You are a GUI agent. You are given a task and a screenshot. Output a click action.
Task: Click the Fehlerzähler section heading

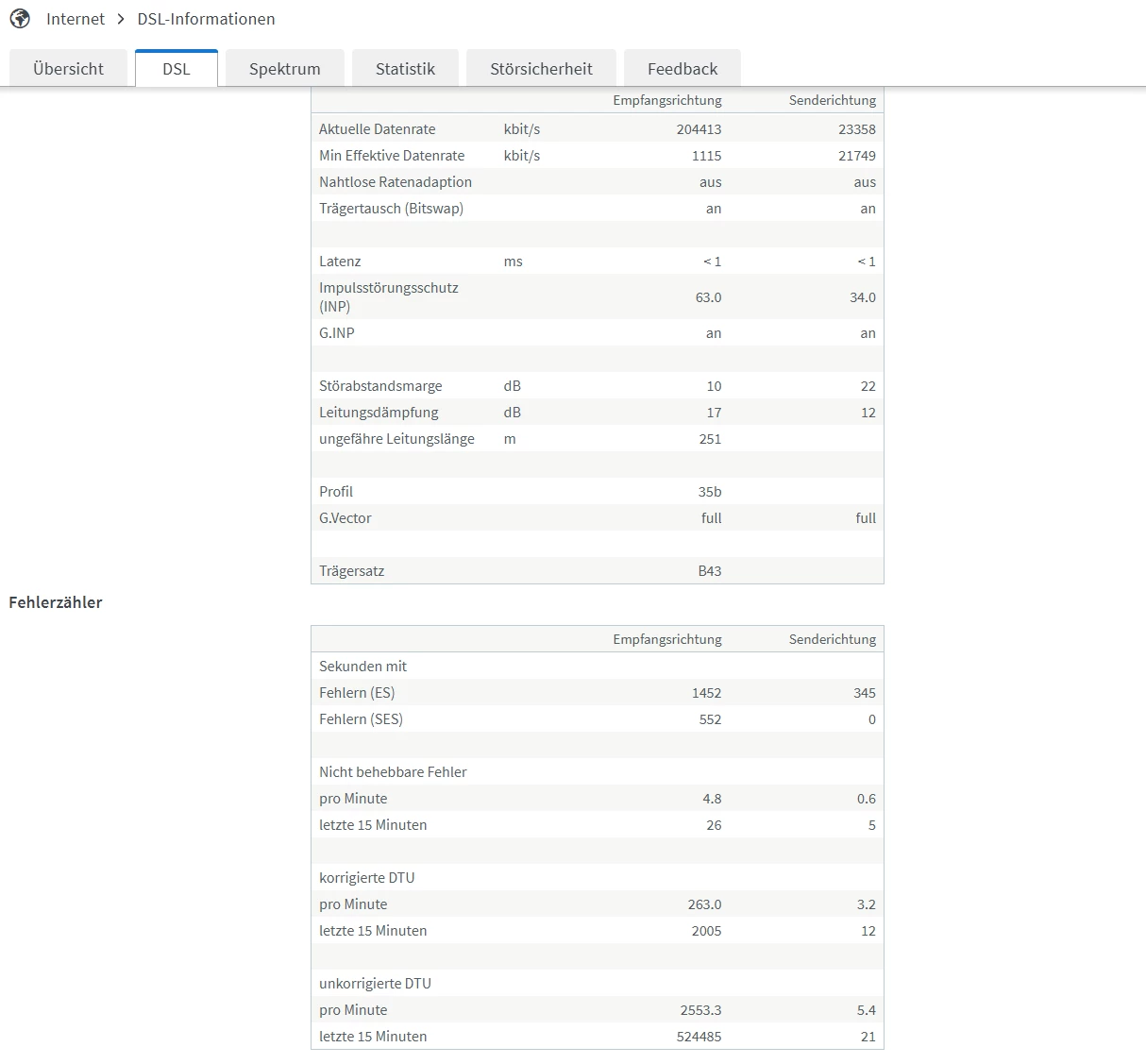point(56,602)
